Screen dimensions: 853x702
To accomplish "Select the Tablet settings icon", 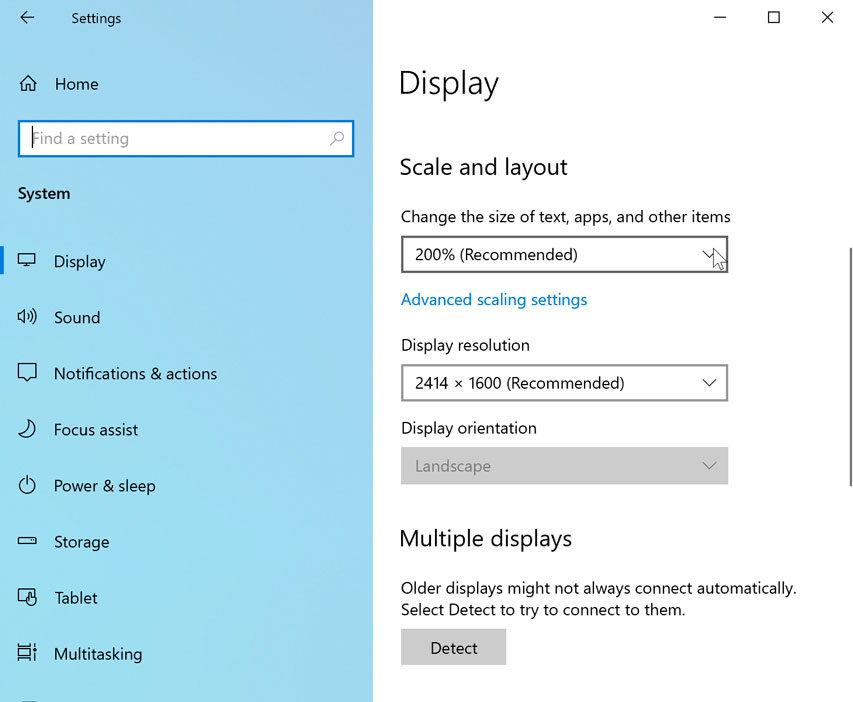I will click(26, 597).
